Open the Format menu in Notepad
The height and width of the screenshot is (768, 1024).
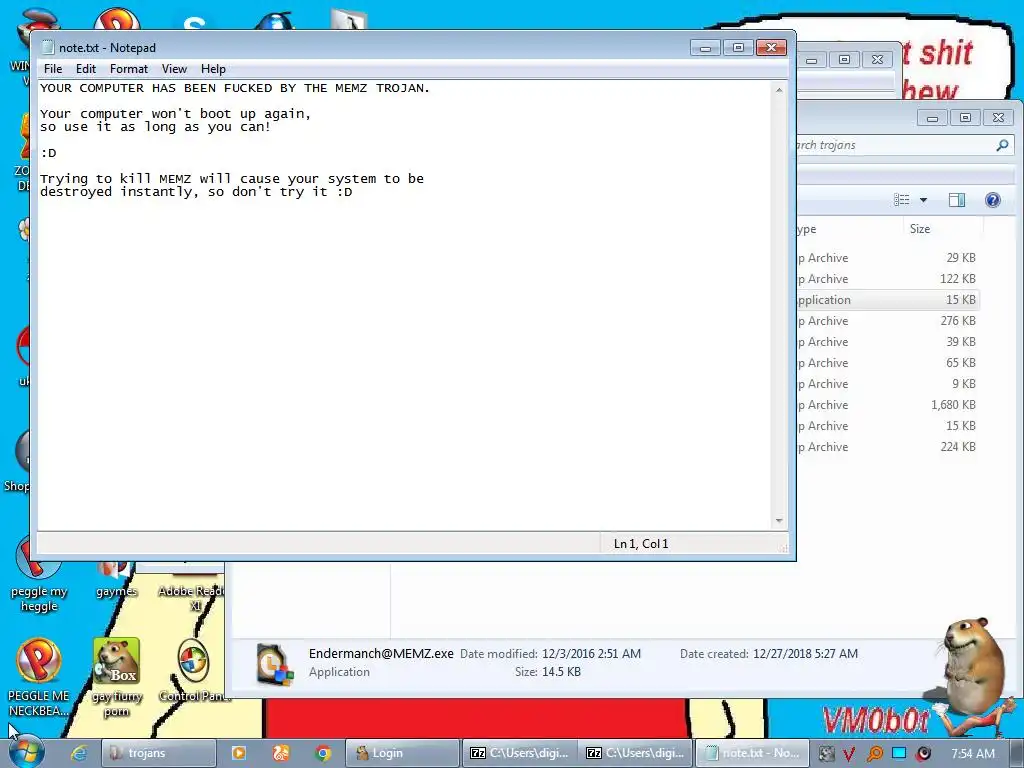129,69
